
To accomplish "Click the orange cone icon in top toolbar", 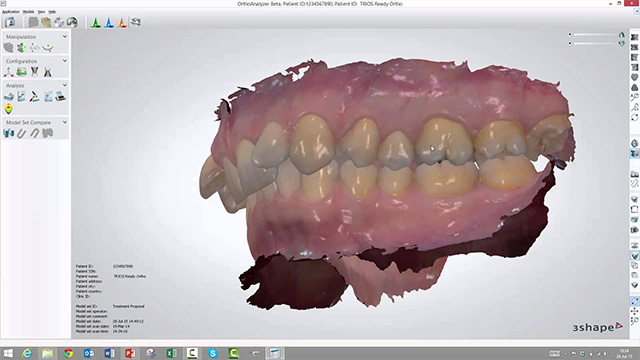I will pos(122,22).
